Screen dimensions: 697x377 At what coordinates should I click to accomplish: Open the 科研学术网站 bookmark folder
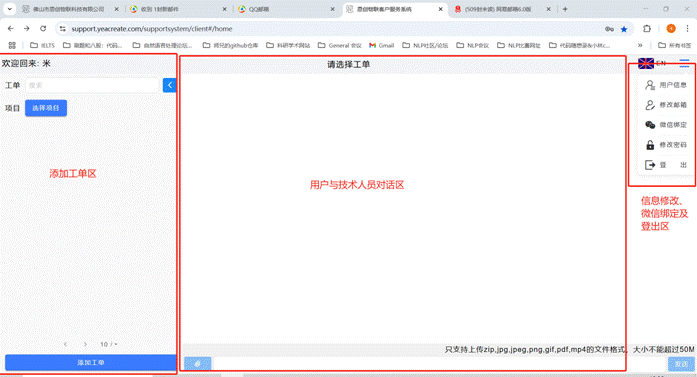coord(288,45)
